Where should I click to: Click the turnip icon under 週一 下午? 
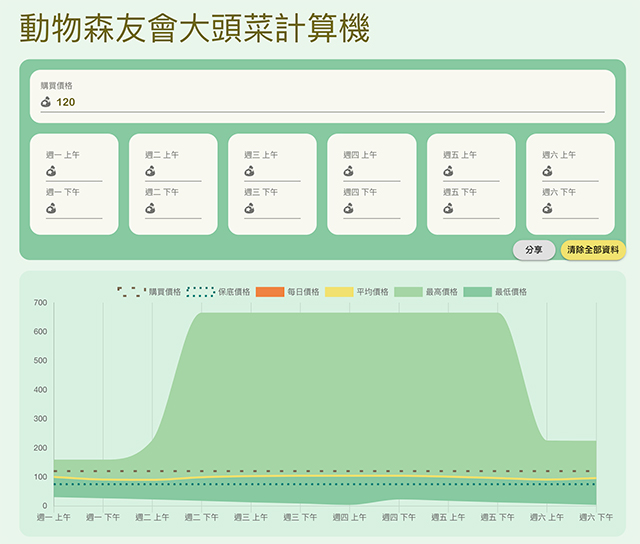[51, 209]
